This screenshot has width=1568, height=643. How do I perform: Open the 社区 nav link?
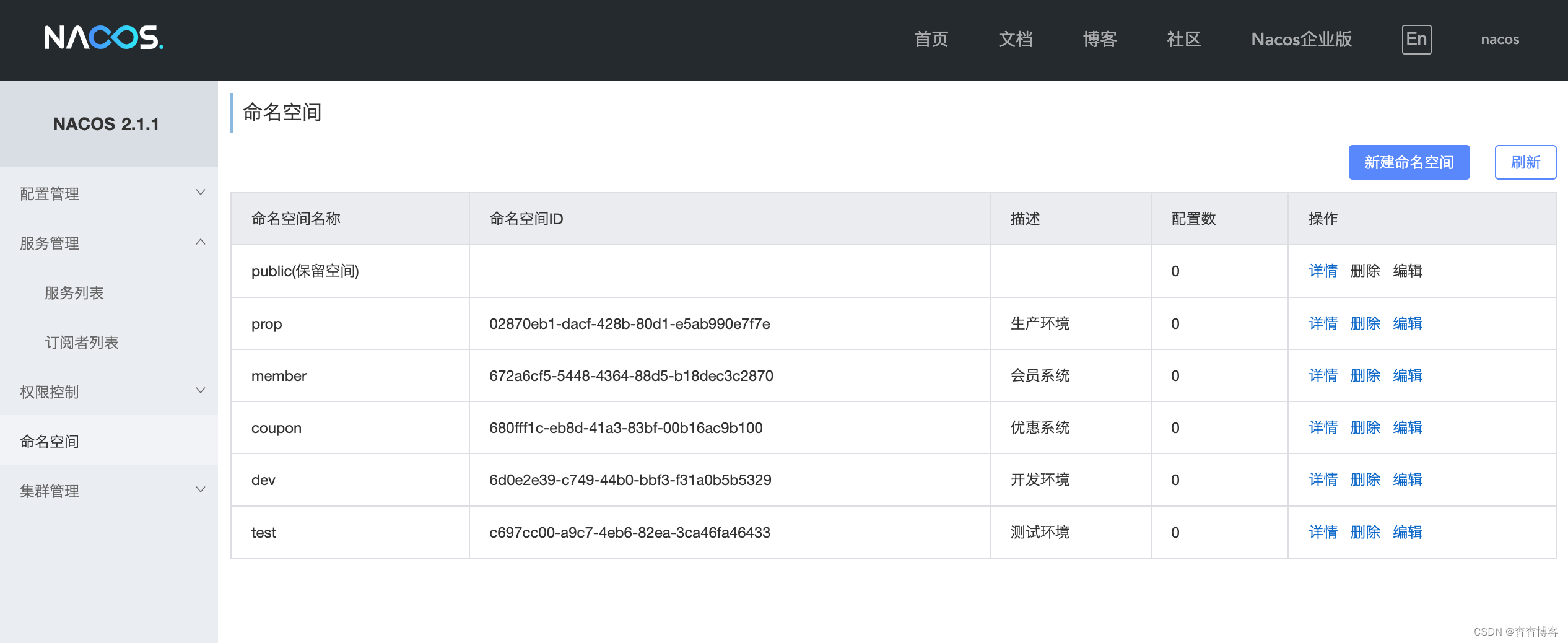point(1183,39)
